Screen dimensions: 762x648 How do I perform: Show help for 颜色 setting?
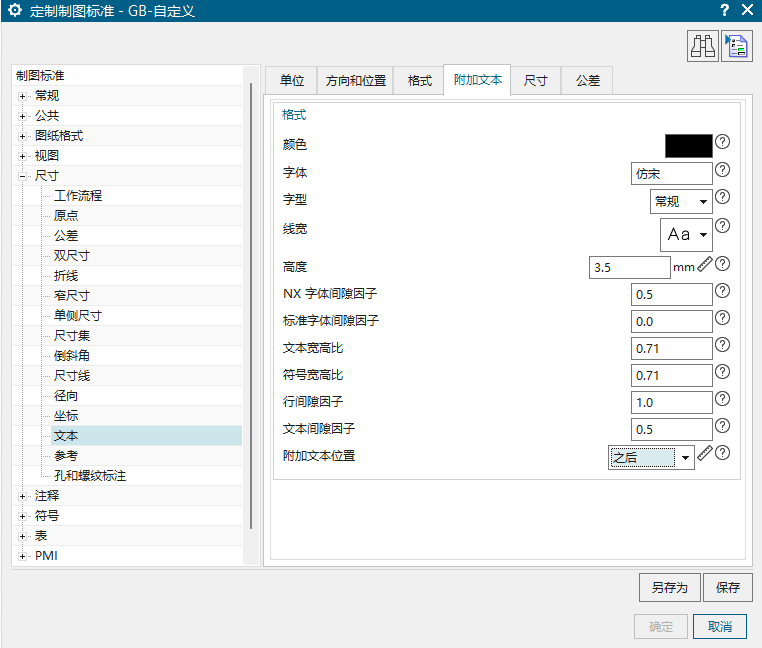pos(723,141)
